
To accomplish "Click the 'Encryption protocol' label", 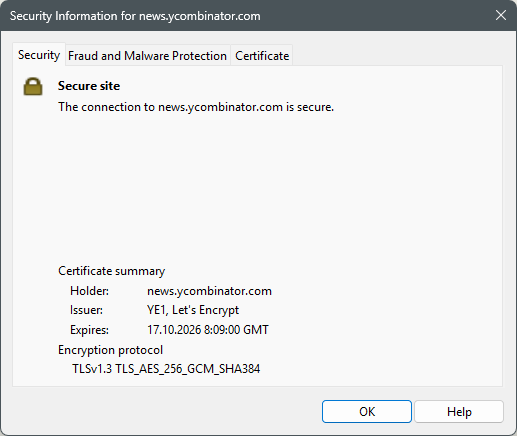I will (110, 350).
